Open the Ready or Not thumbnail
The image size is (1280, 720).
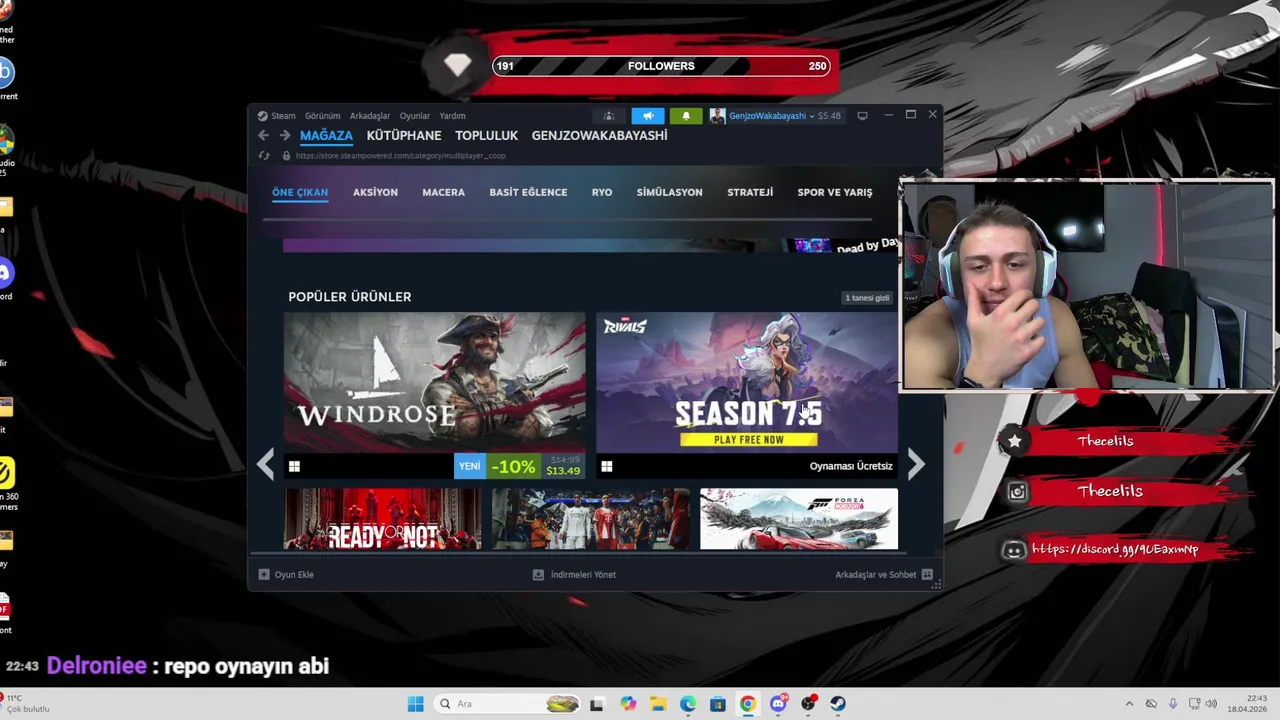tap(382, 519)
